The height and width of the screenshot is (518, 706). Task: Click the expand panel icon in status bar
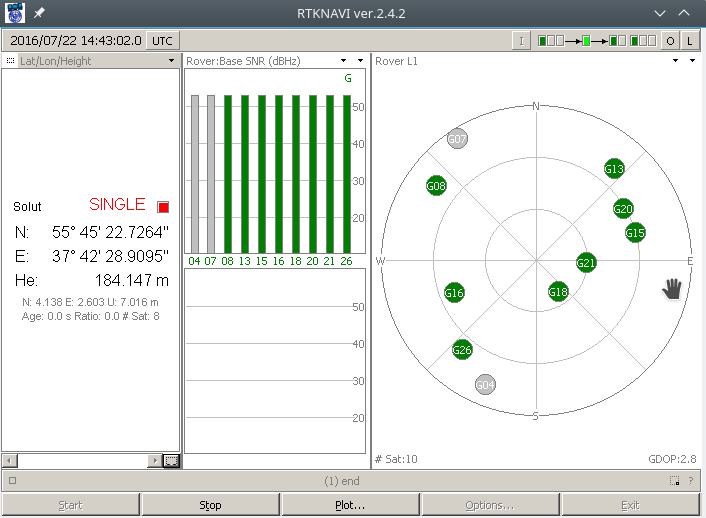click(675, 480)
